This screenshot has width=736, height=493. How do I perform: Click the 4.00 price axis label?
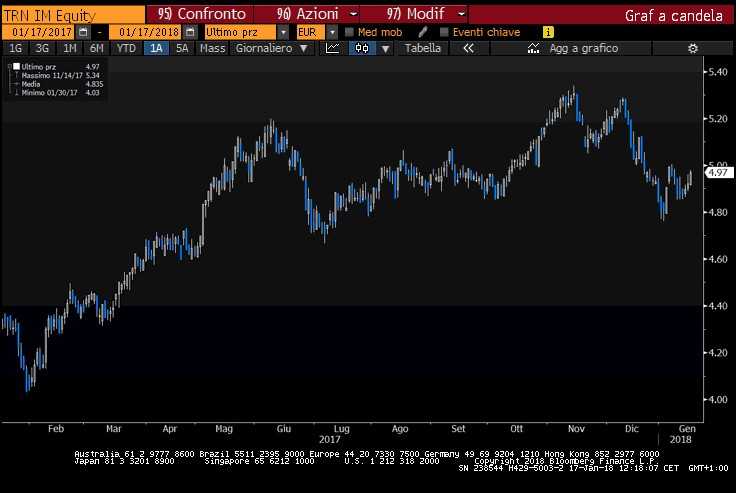[718, 400]
